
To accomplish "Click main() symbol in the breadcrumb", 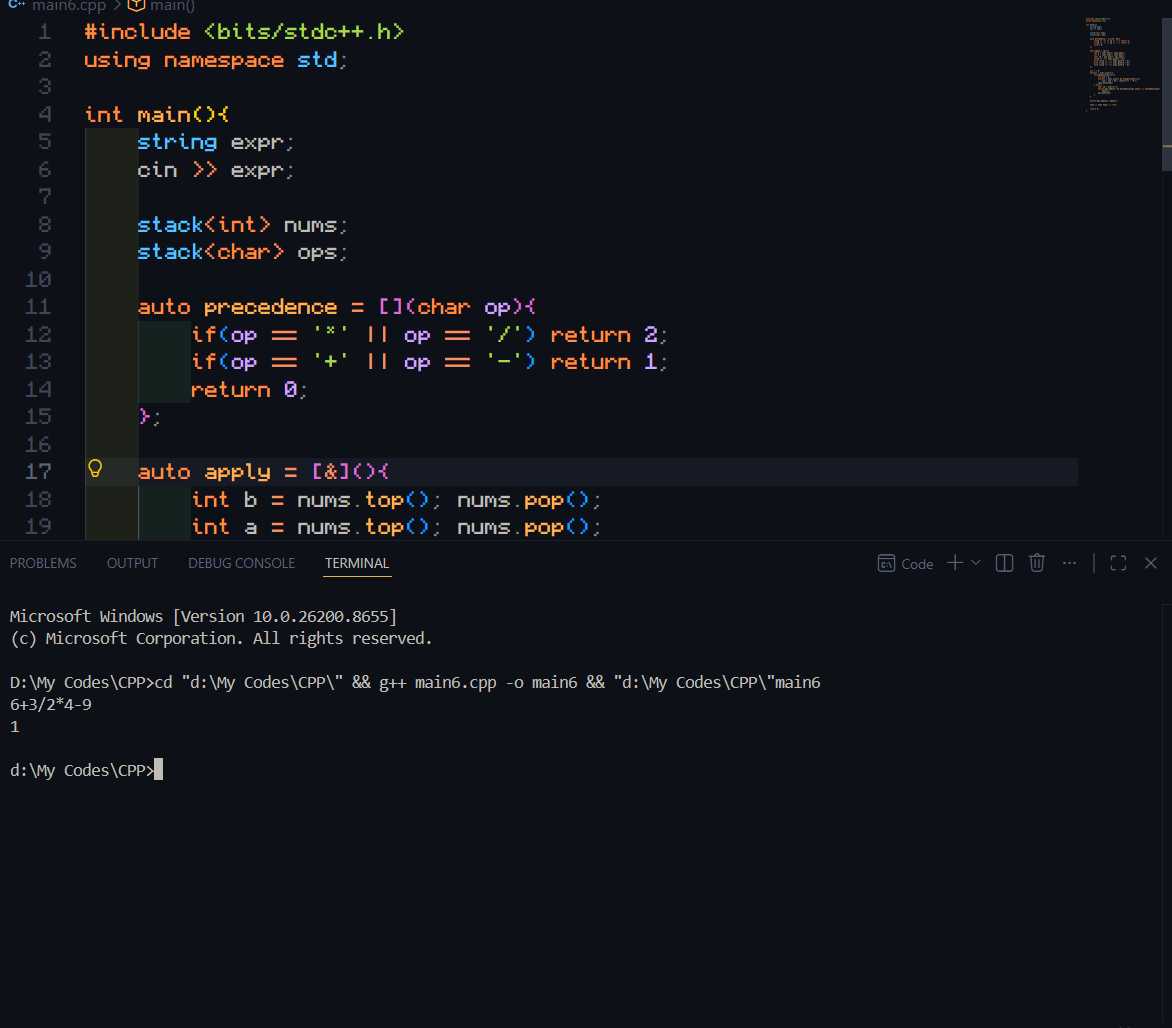I will [172, 6].
